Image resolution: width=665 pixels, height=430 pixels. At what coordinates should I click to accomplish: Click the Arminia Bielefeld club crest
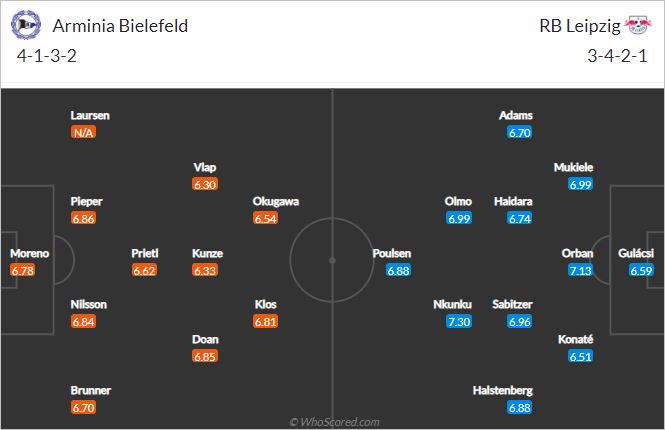coord(26,25)
